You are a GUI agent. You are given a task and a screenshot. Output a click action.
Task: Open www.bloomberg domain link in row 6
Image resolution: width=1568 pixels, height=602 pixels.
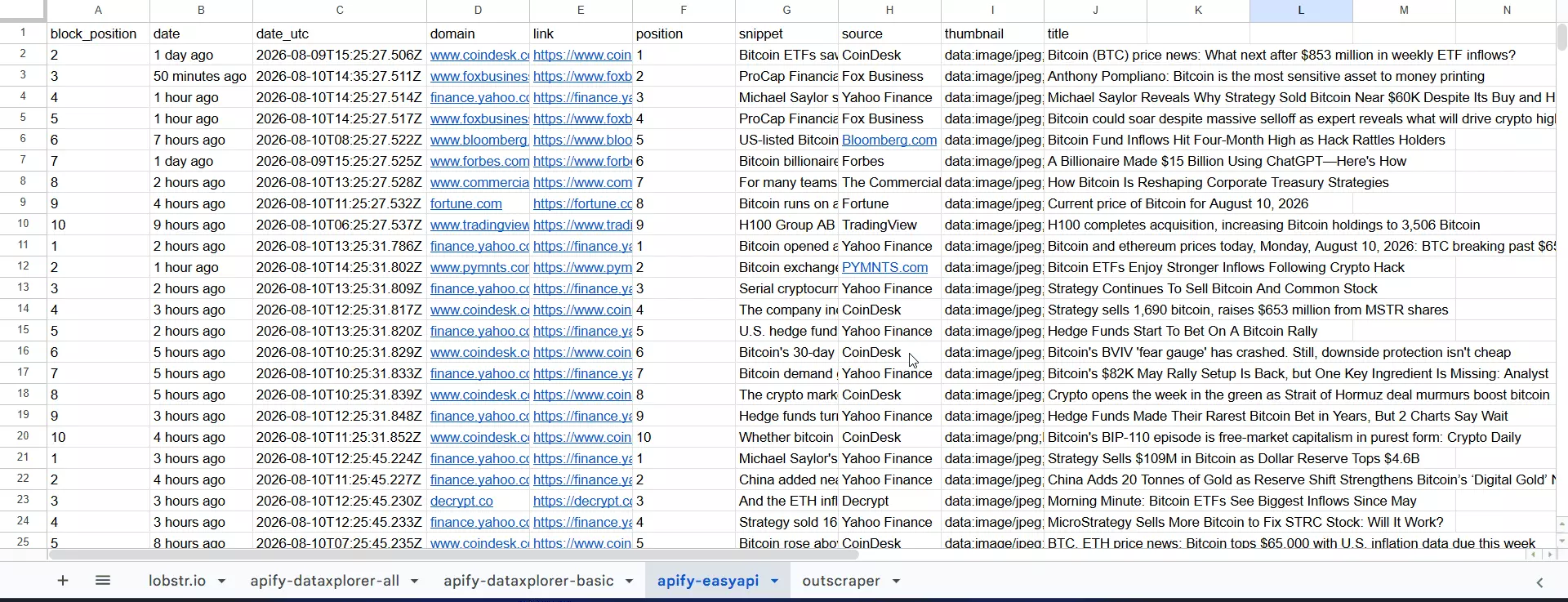(479, 140)
